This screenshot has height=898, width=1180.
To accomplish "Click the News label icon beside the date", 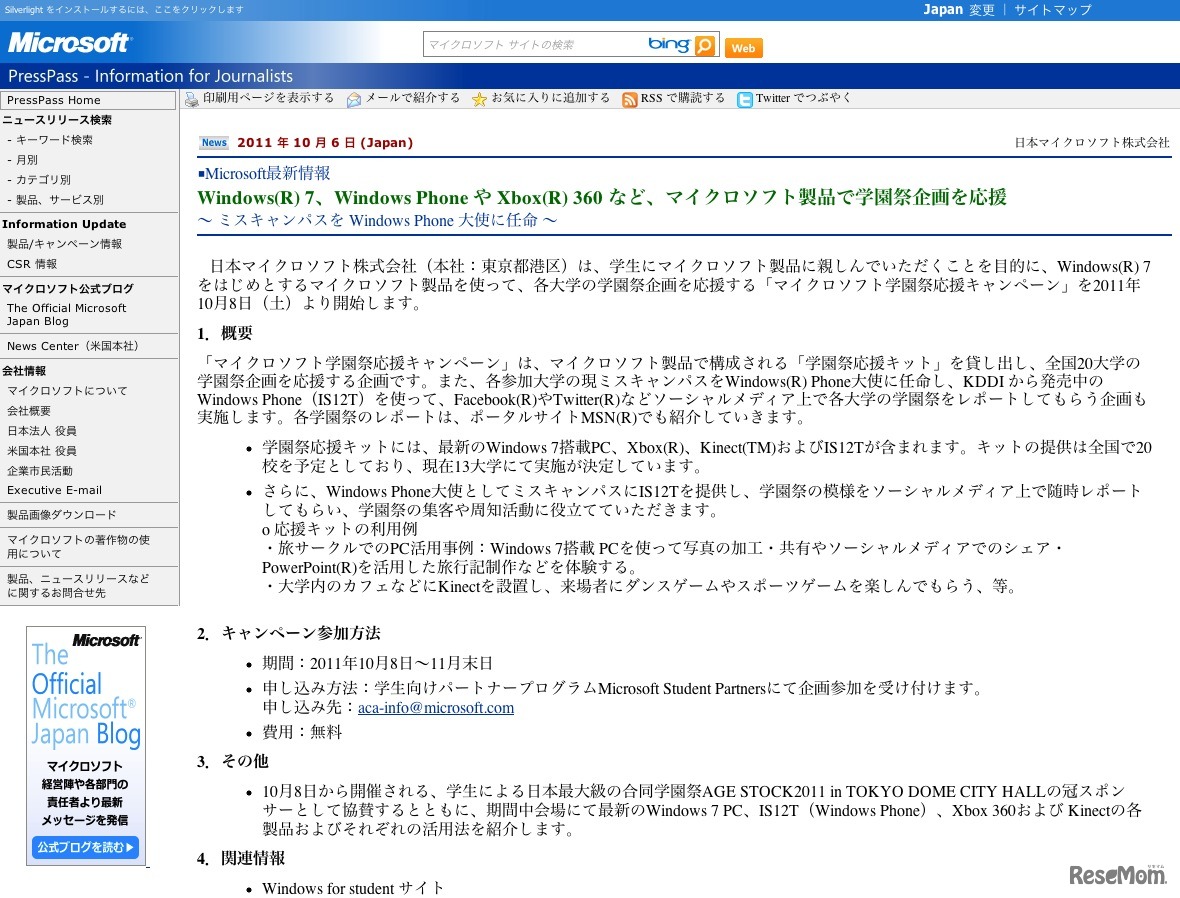I will (213, 142).
